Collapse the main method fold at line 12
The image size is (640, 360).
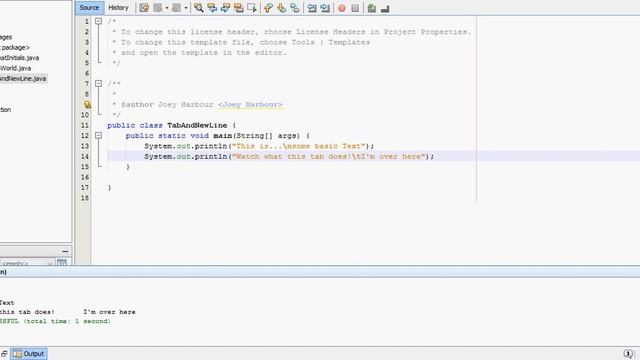(98, 135)
